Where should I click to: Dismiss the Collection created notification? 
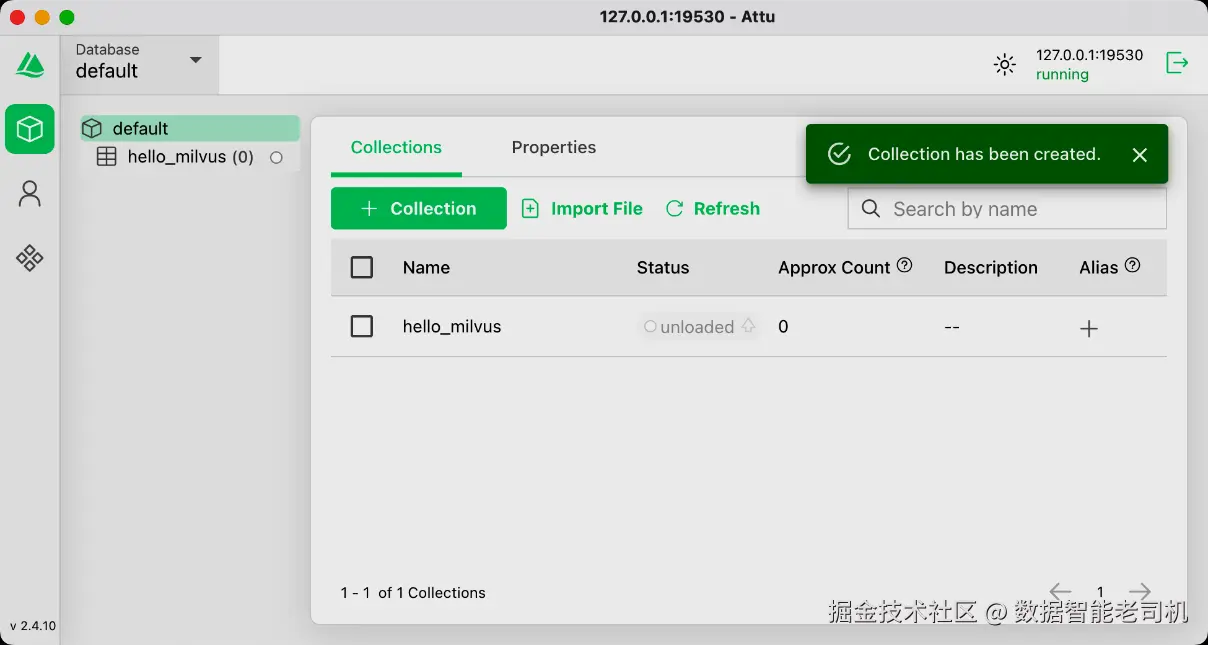(x=1140, y=154)
